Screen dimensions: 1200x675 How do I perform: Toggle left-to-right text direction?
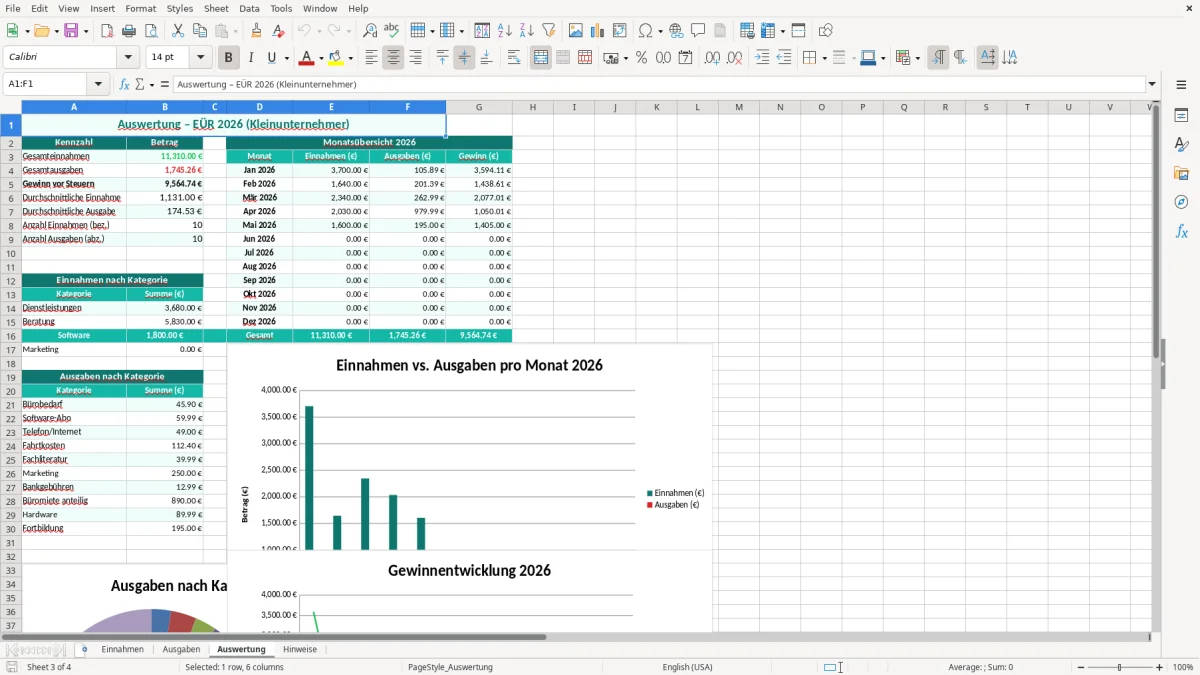click(x=938, y=58)
